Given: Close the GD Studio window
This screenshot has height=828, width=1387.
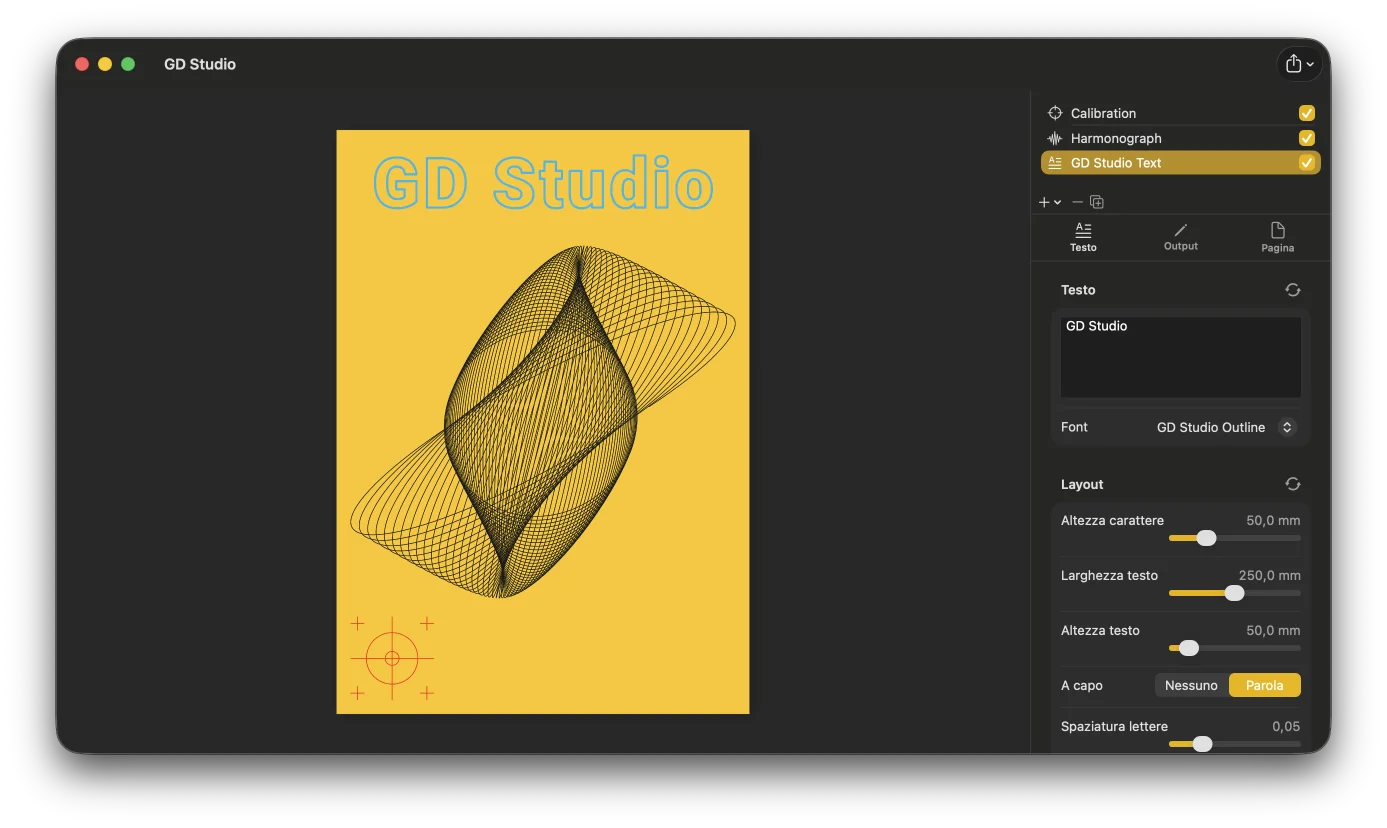Looking at the screenshot, I should click(x=82, y=64).
